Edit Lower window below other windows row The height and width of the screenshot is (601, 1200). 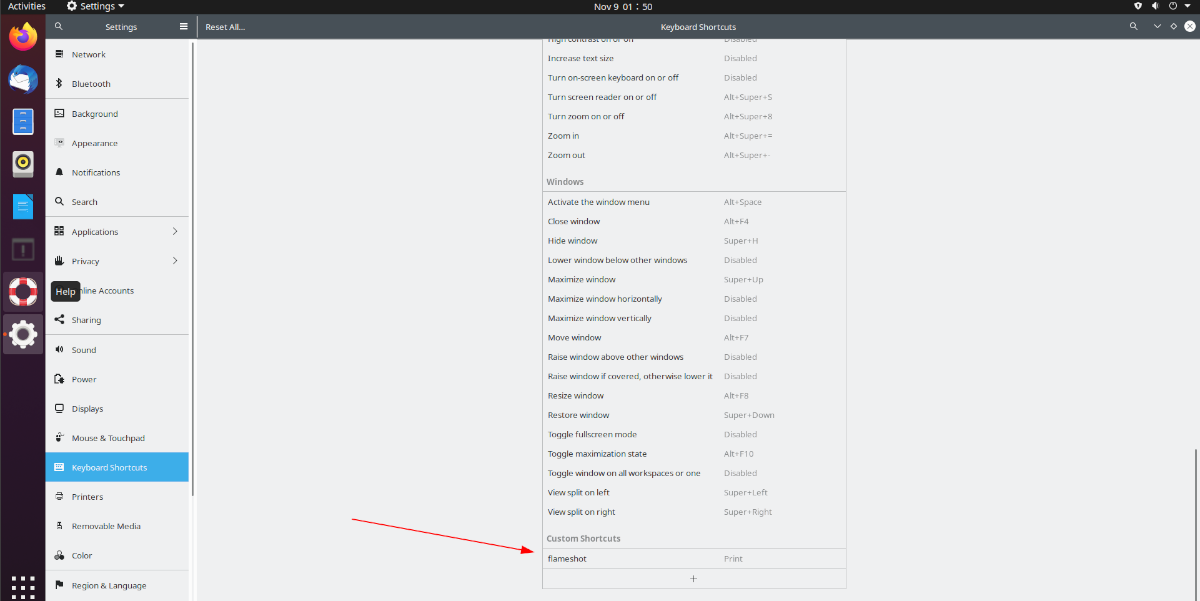tap(694, 260)
